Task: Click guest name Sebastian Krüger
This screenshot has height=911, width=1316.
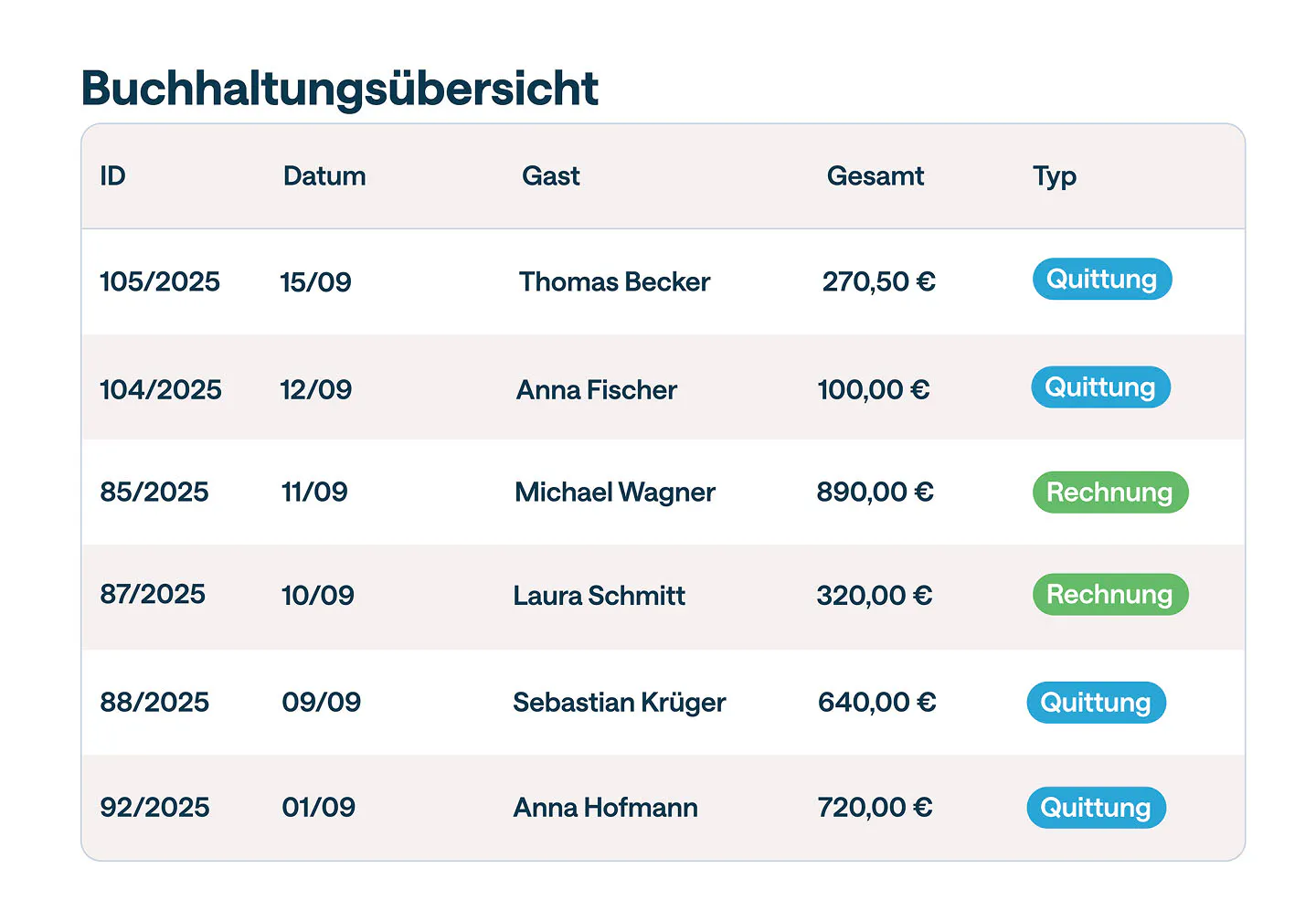Action: coord(619,703)
